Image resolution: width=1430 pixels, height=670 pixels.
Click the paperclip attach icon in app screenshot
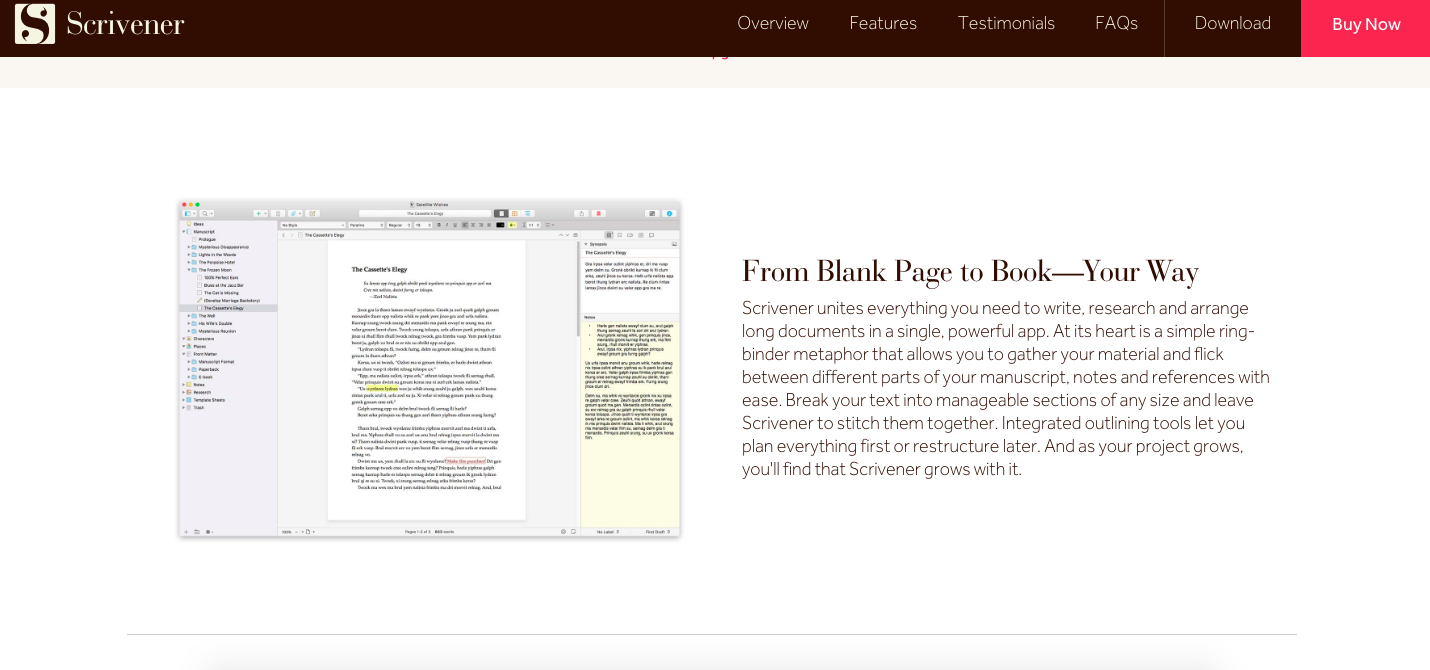point(295,213)
